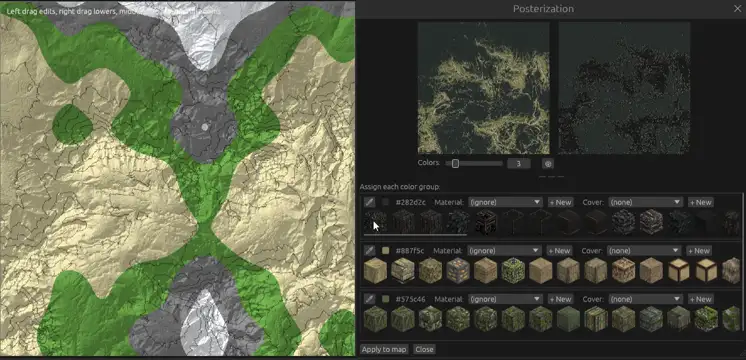
Task: Click the Colors slider handle
Action: pyautogui.click(x=455, y=164)
